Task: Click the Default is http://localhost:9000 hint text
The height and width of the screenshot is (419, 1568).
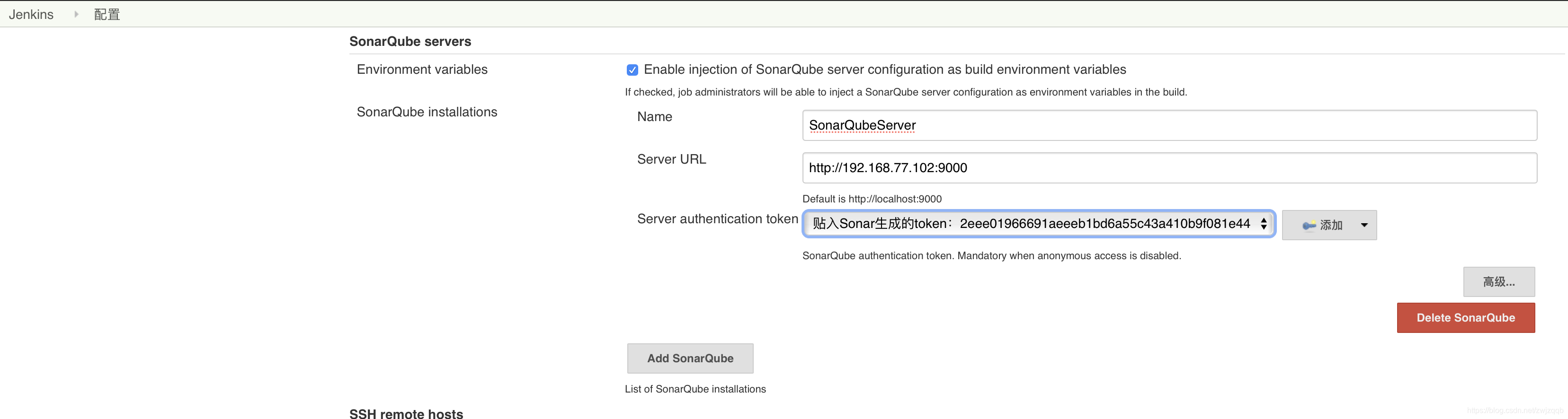Action: (x=872, y=199)
